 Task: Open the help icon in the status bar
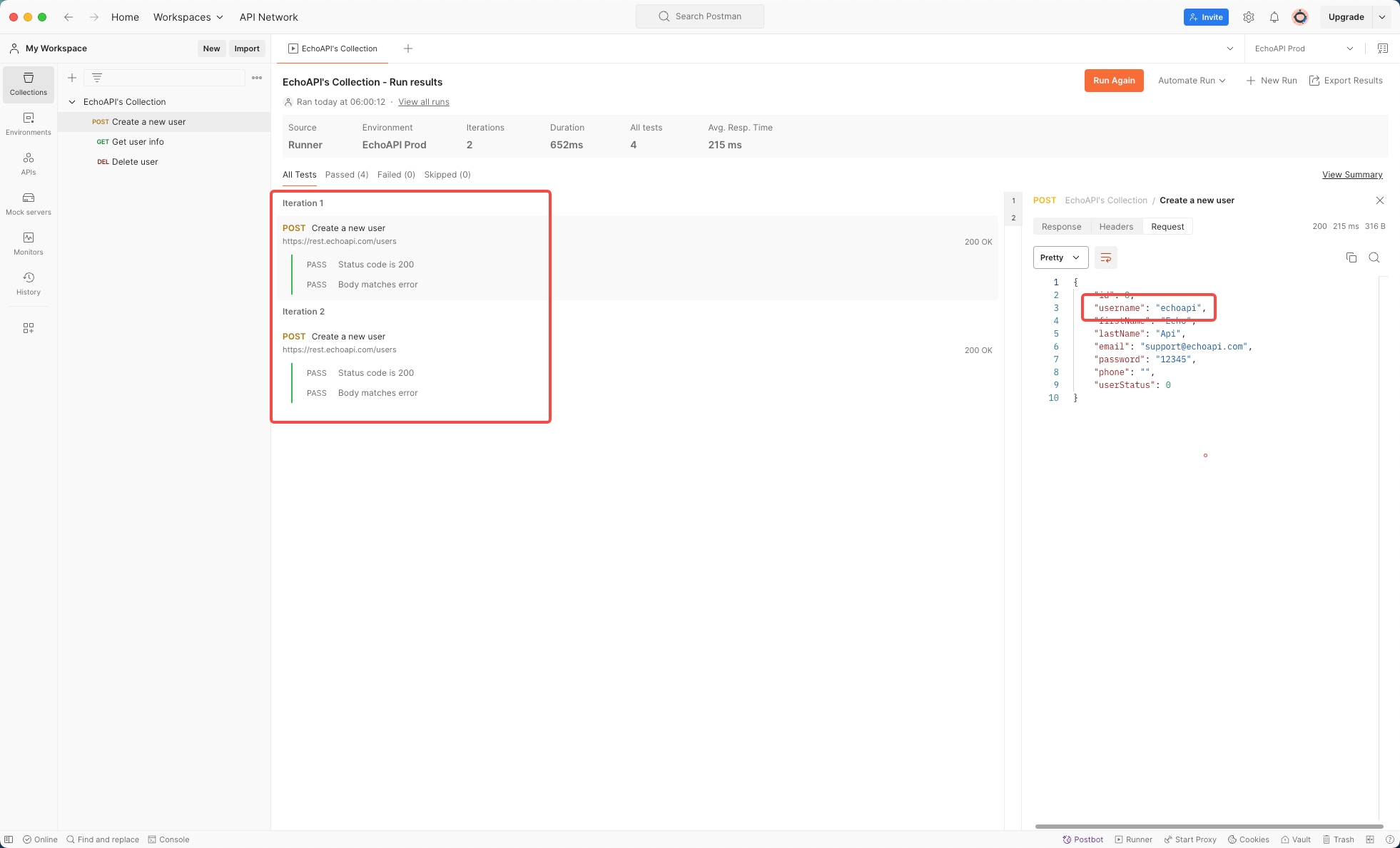(1390, 839)
